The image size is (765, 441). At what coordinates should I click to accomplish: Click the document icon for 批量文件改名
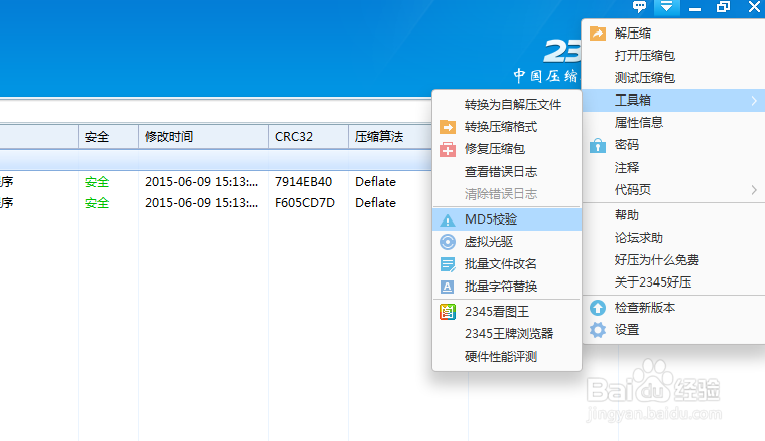coord(448,264)
